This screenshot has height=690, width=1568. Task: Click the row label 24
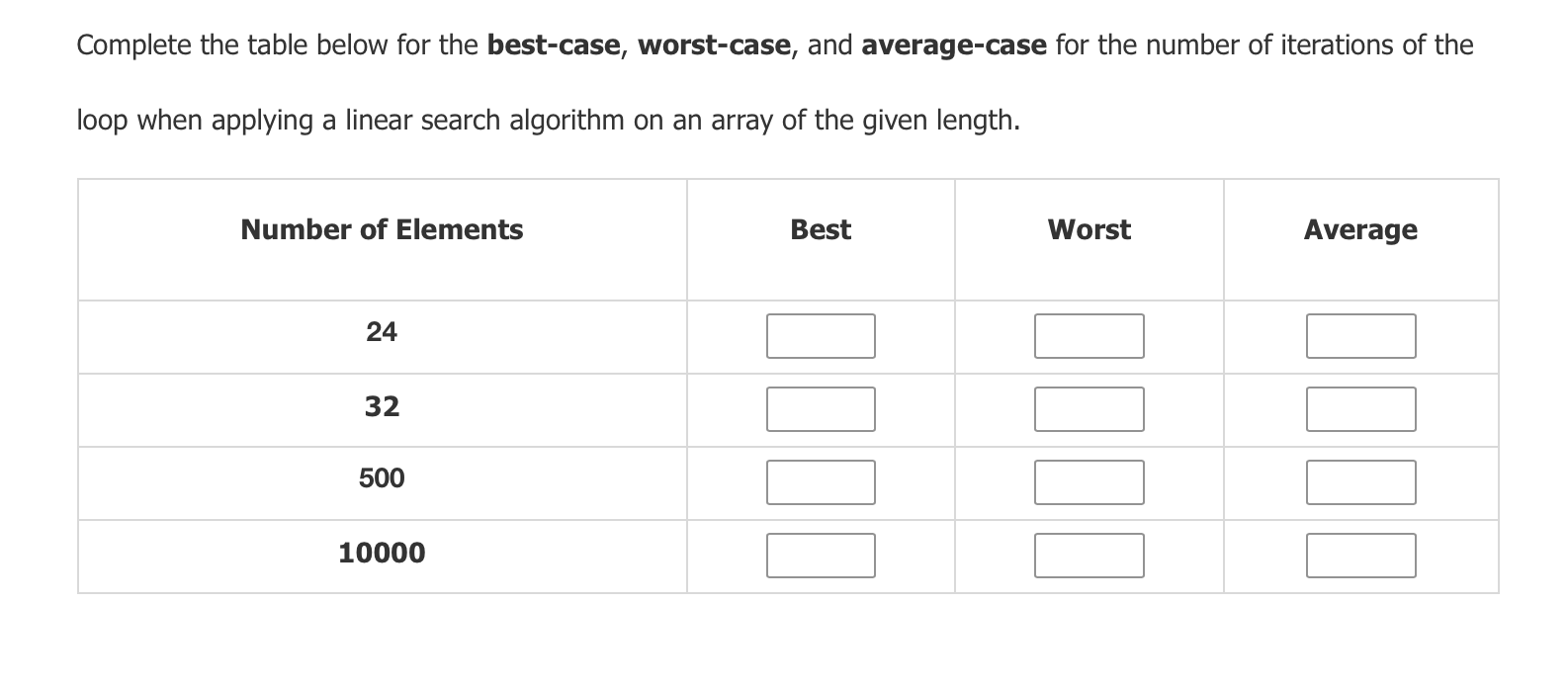pyautogui.click(x=382, y=332)
